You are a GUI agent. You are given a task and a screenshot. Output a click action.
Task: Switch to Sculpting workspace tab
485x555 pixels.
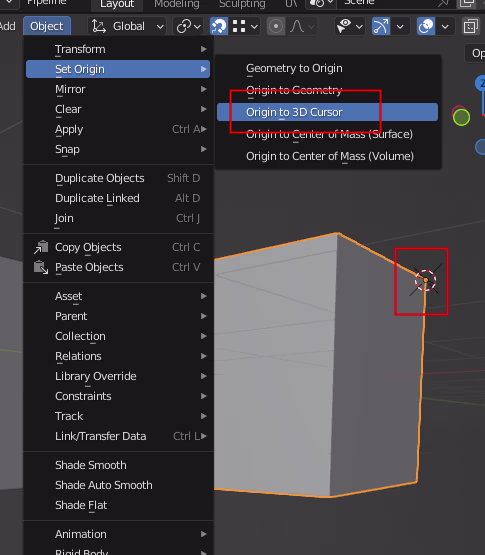242,4
